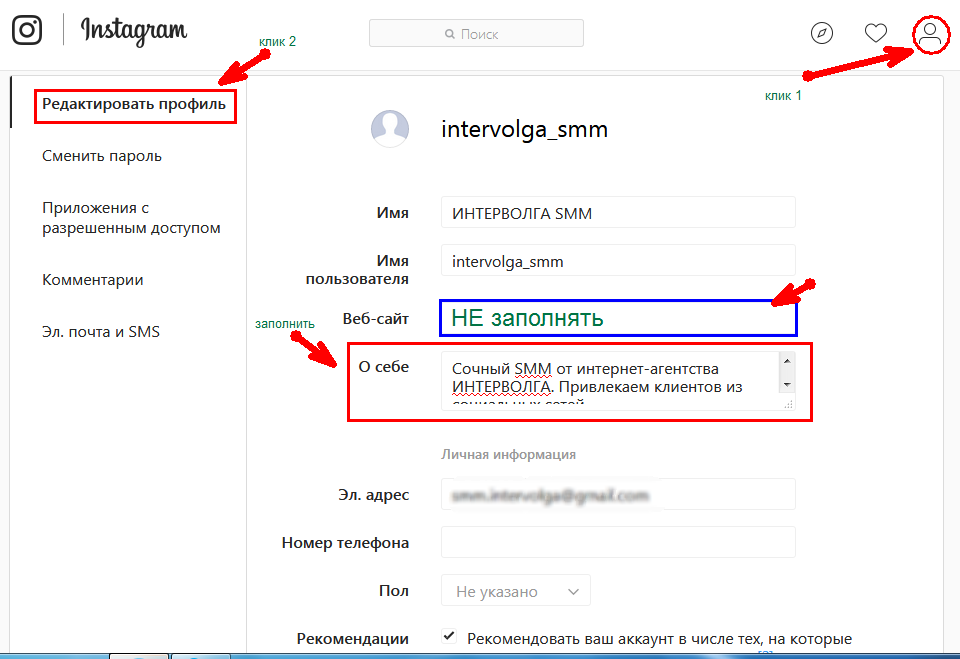Open the Explore compass icon
Image resolution: width=960 pixels, height=659 pixels.
pyautogui.click(x=822, y=33)
